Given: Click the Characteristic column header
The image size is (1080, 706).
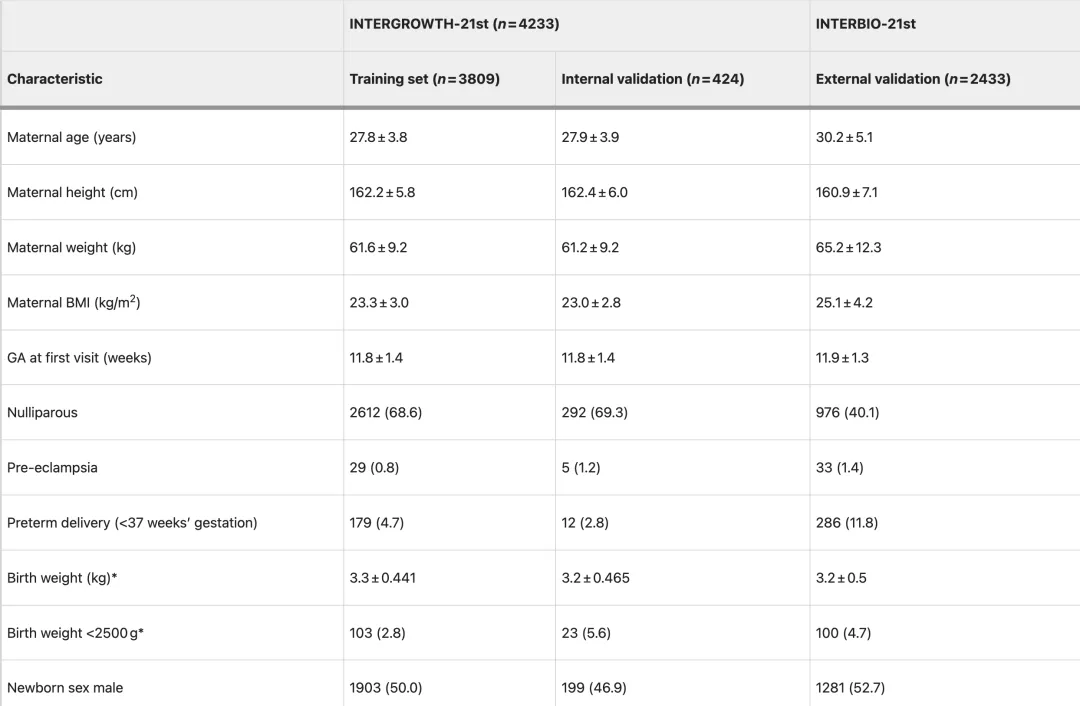Looking at the screenshot, I should pos(55,79).
